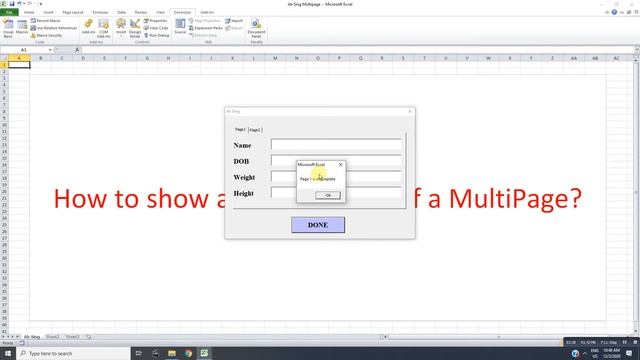Open XML Expansion Packs
The image size is (640, 360).
[x=206, y=28]
